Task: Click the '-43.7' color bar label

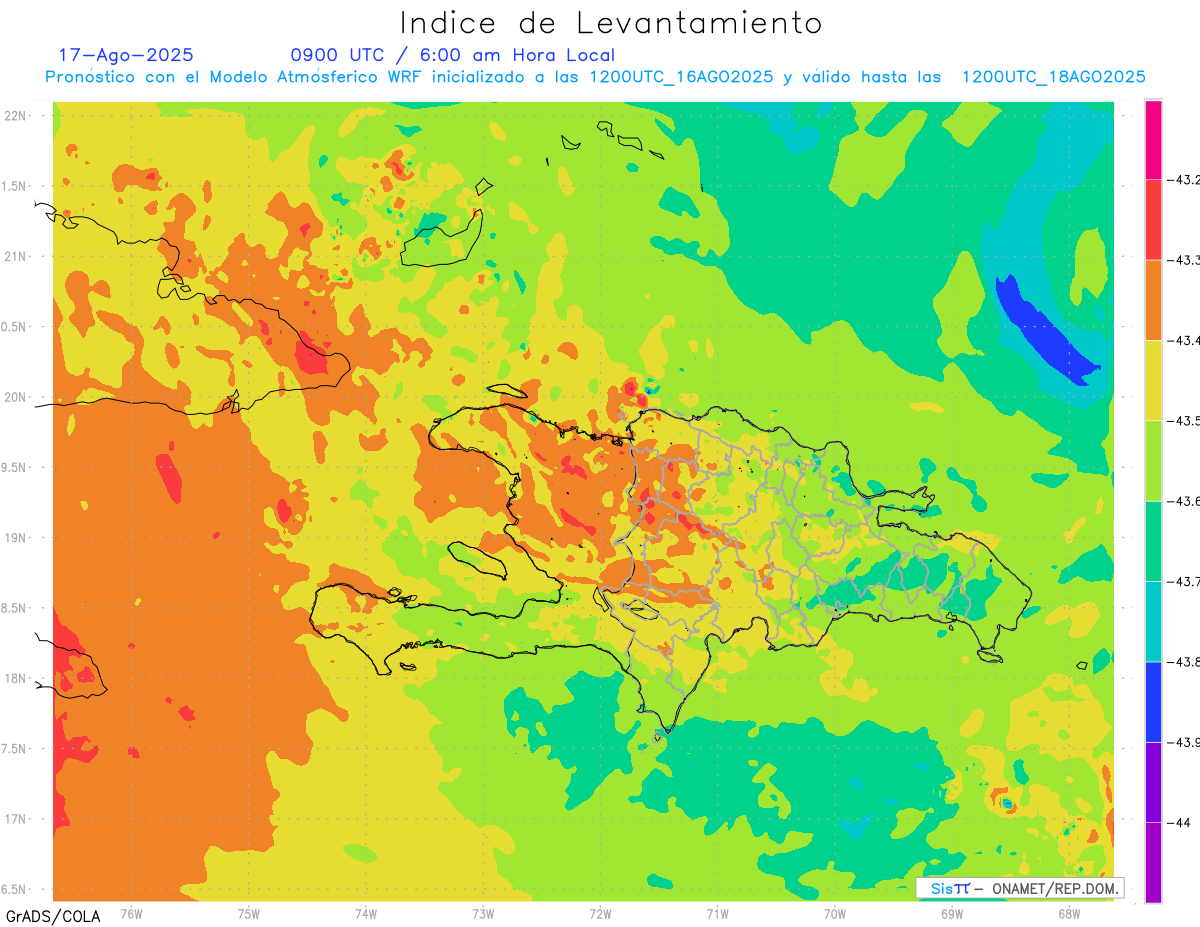Action: pyautogui.click(x=1184, y=581)
